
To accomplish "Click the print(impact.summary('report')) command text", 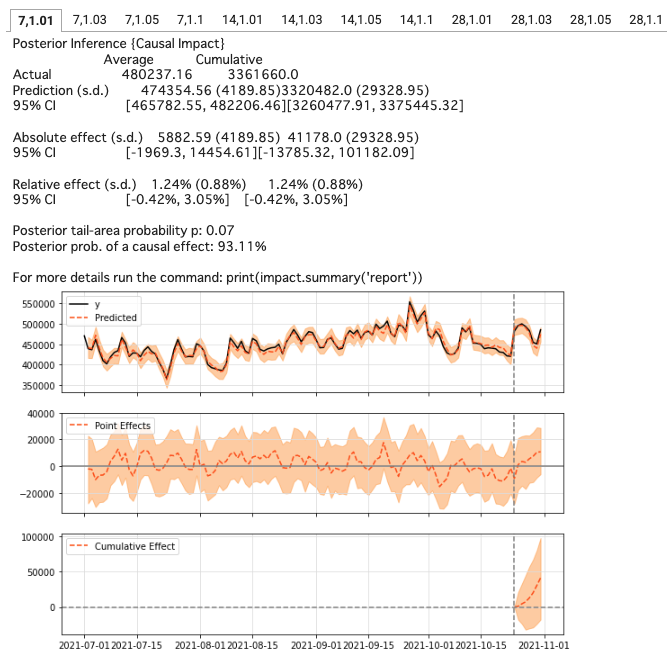I will click(324, 277).
